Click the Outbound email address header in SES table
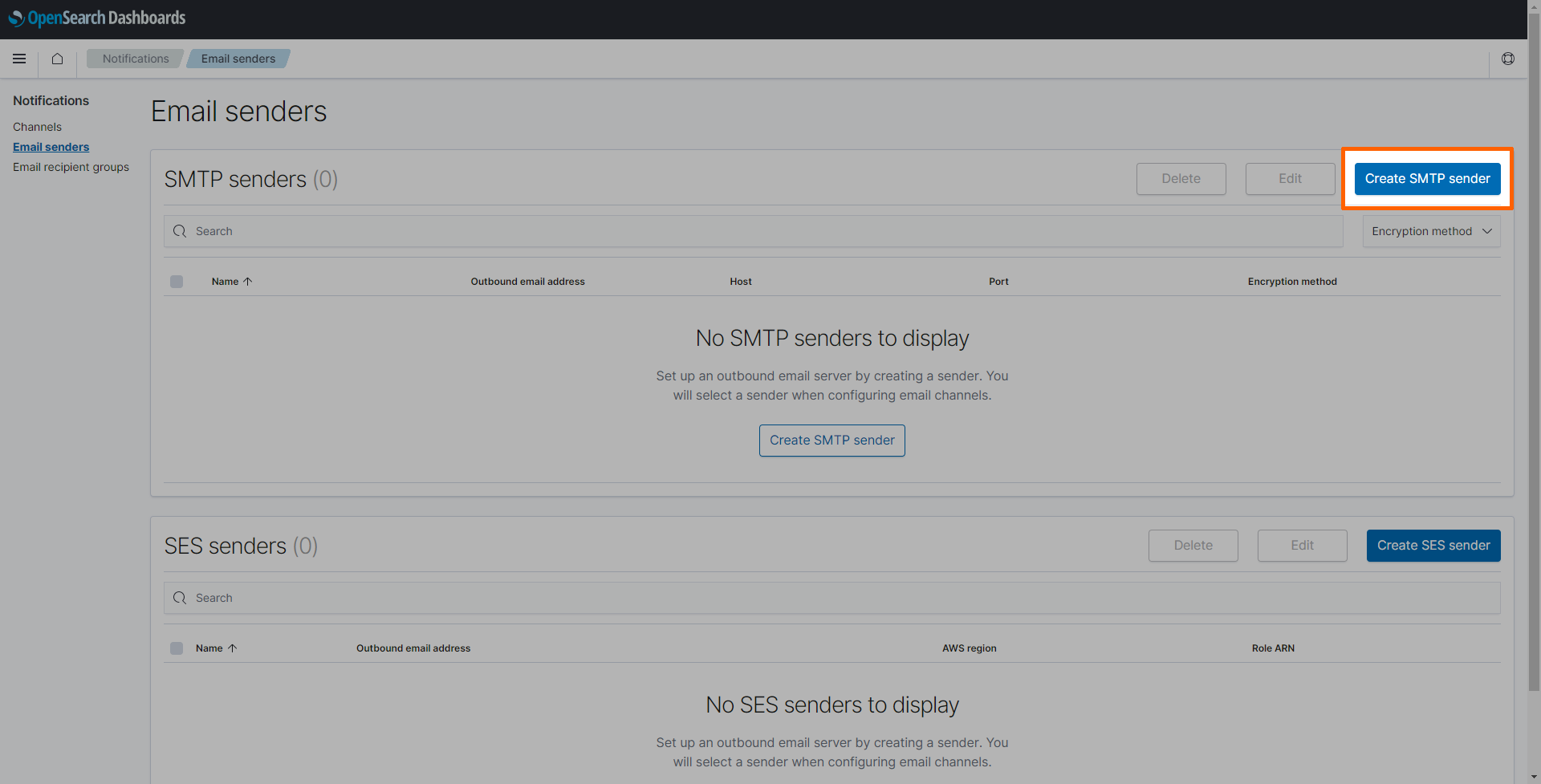This screenshot has width=1541, height=784. [x=413, y=648]
